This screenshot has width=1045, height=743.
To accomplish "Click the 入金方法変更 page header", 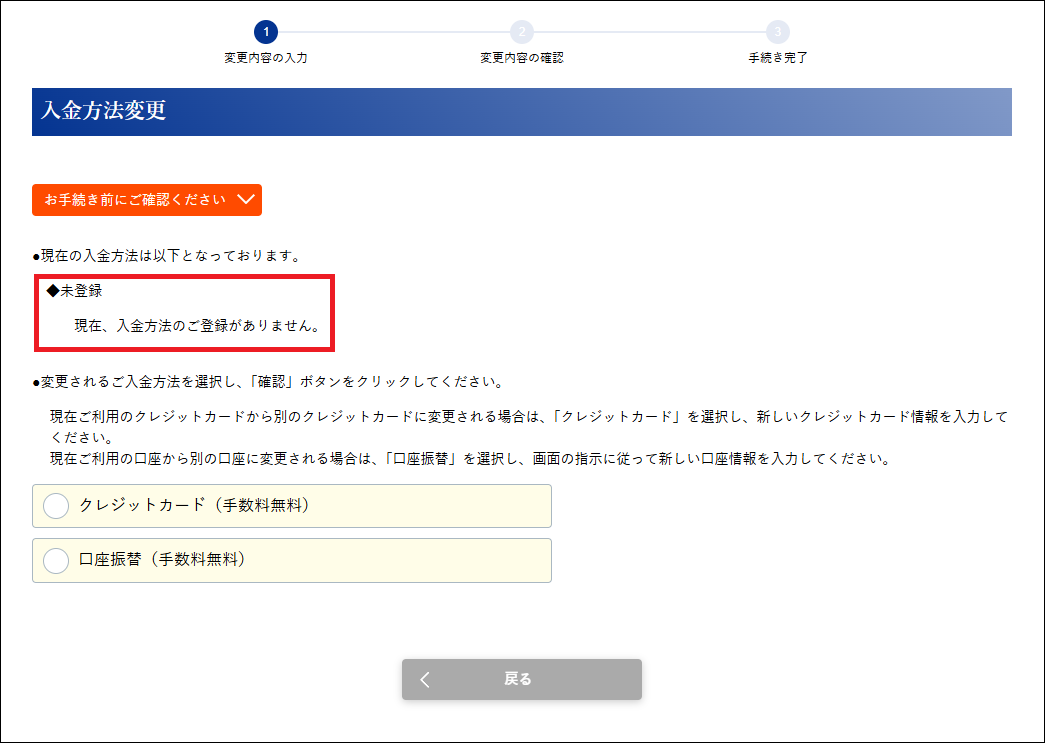I will pyautogui.click(x=104, y=111).
